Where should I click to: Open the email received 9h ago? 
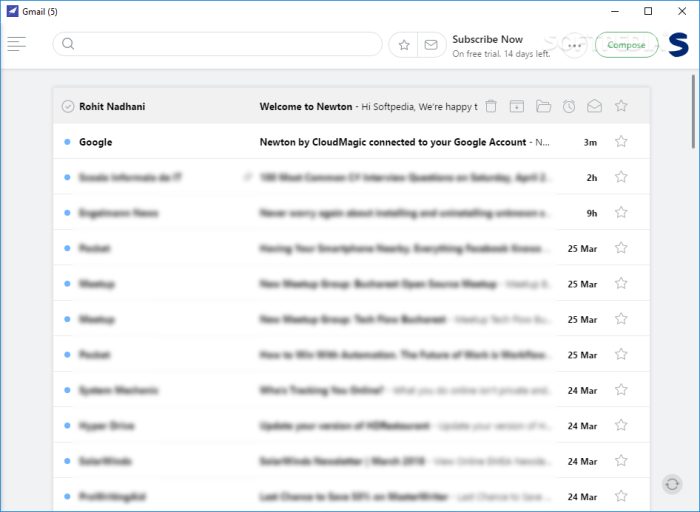tap(351, 212)
